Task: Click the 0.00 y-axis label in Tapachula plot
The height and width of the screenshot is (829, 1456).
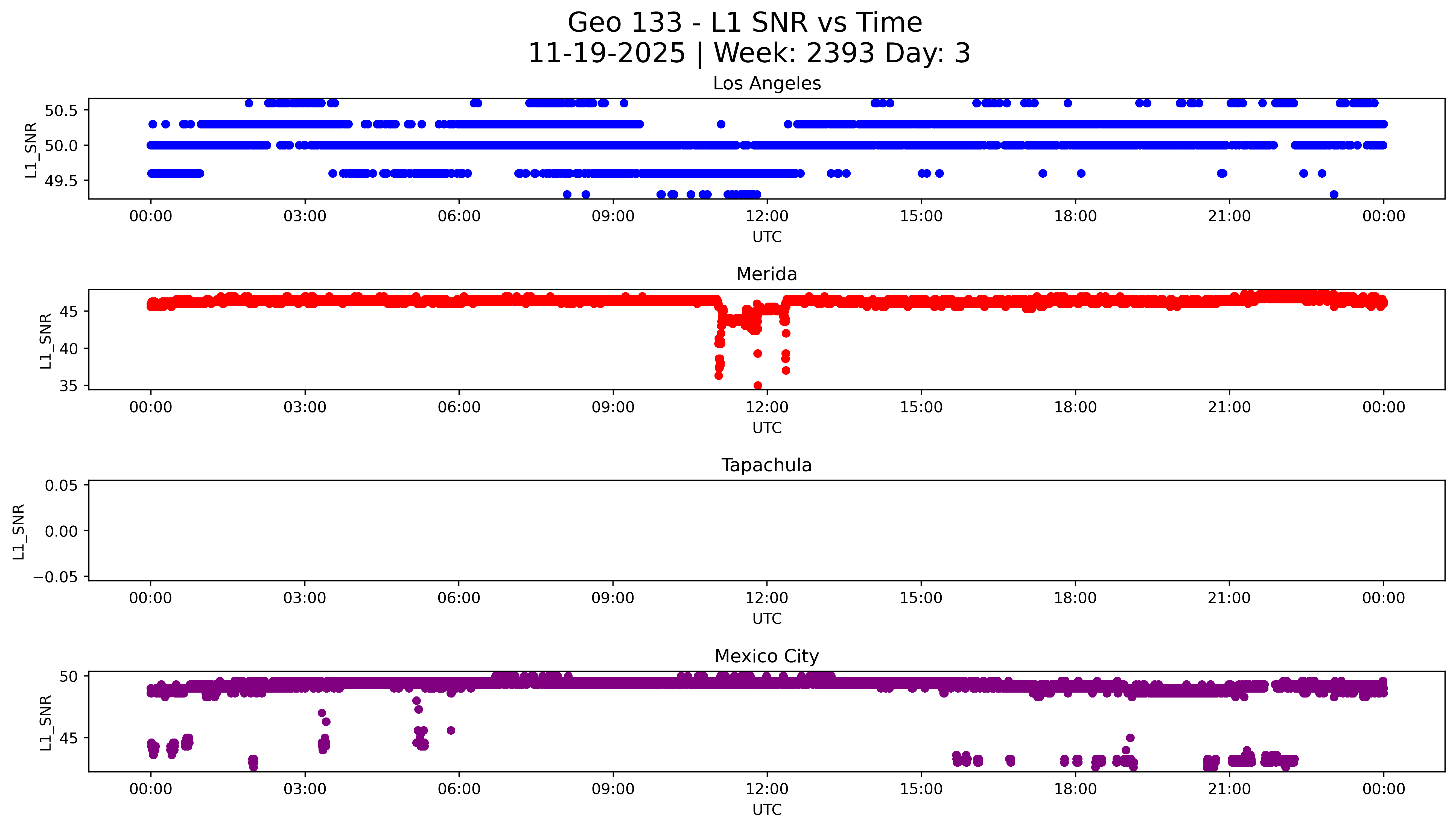Action: tap(61, 531)
